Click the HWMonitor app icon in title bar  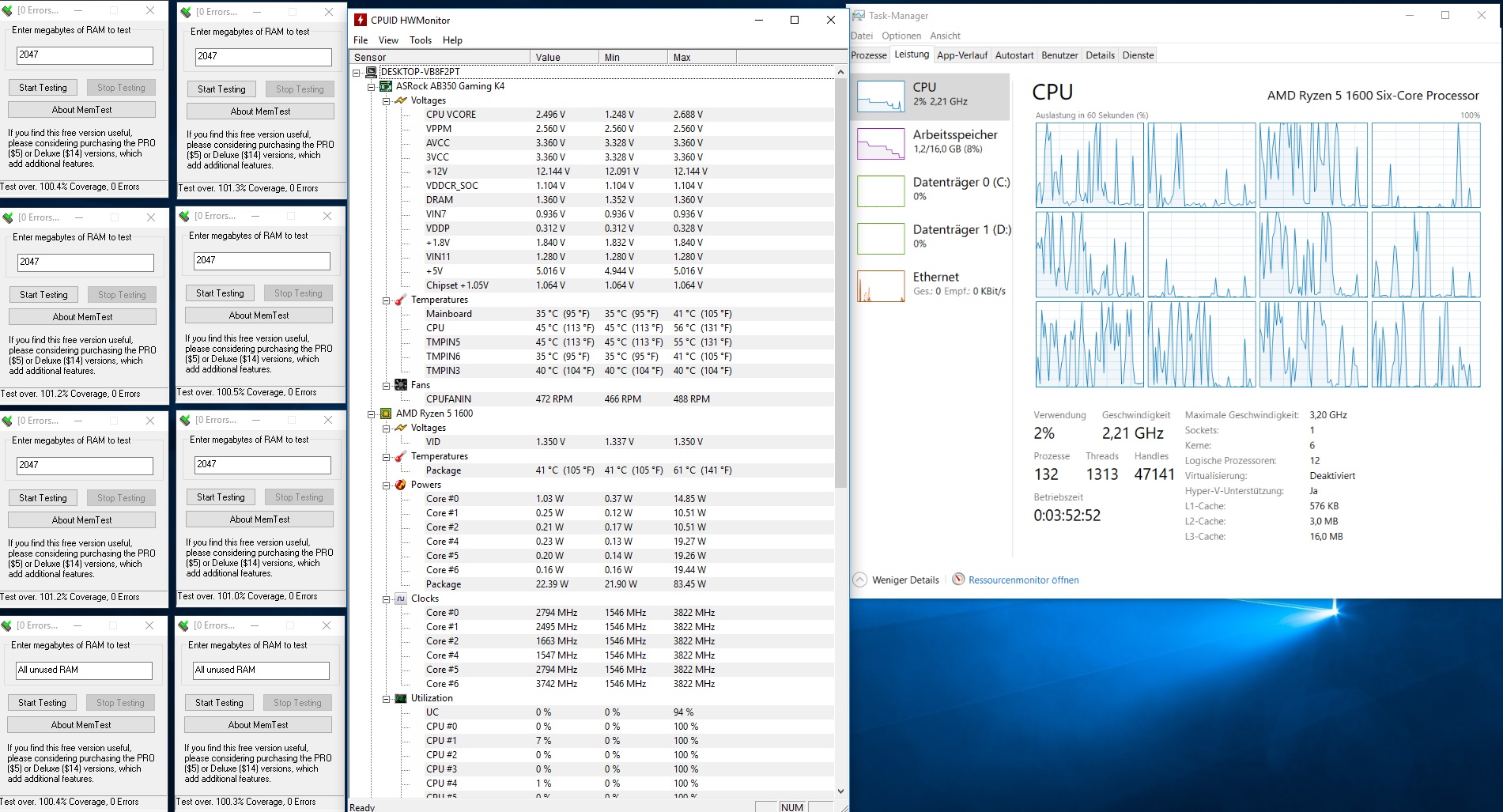361,20
